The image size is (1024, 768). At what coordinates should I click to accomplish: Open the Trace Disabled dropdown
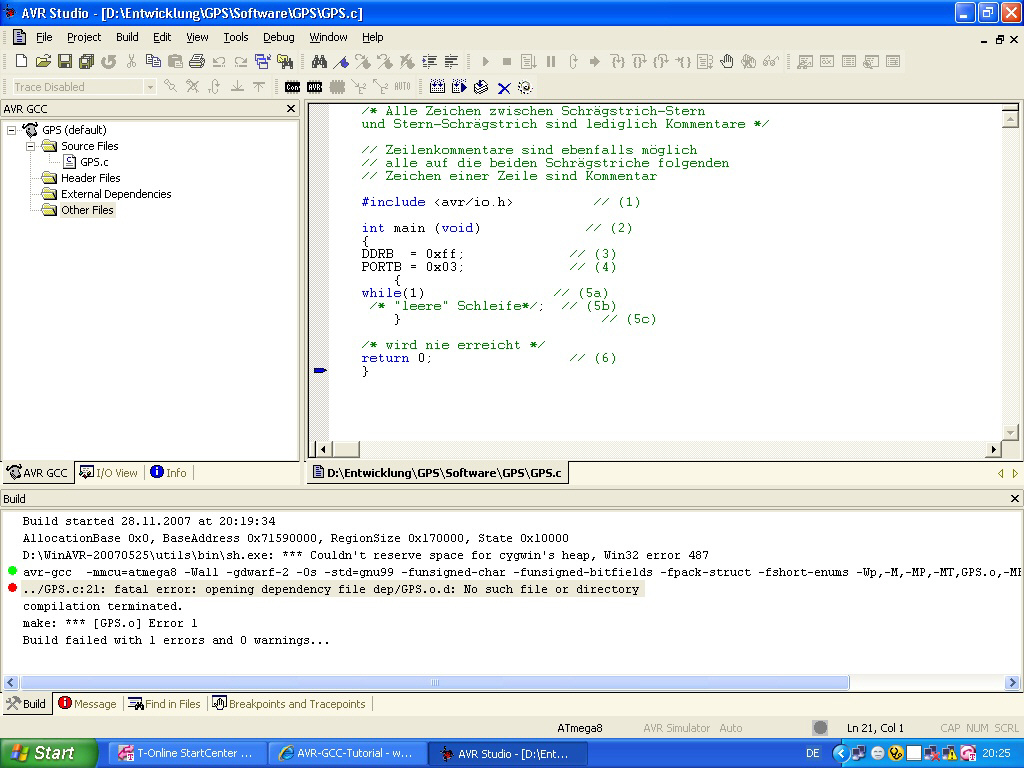click(x=150, y=87)
